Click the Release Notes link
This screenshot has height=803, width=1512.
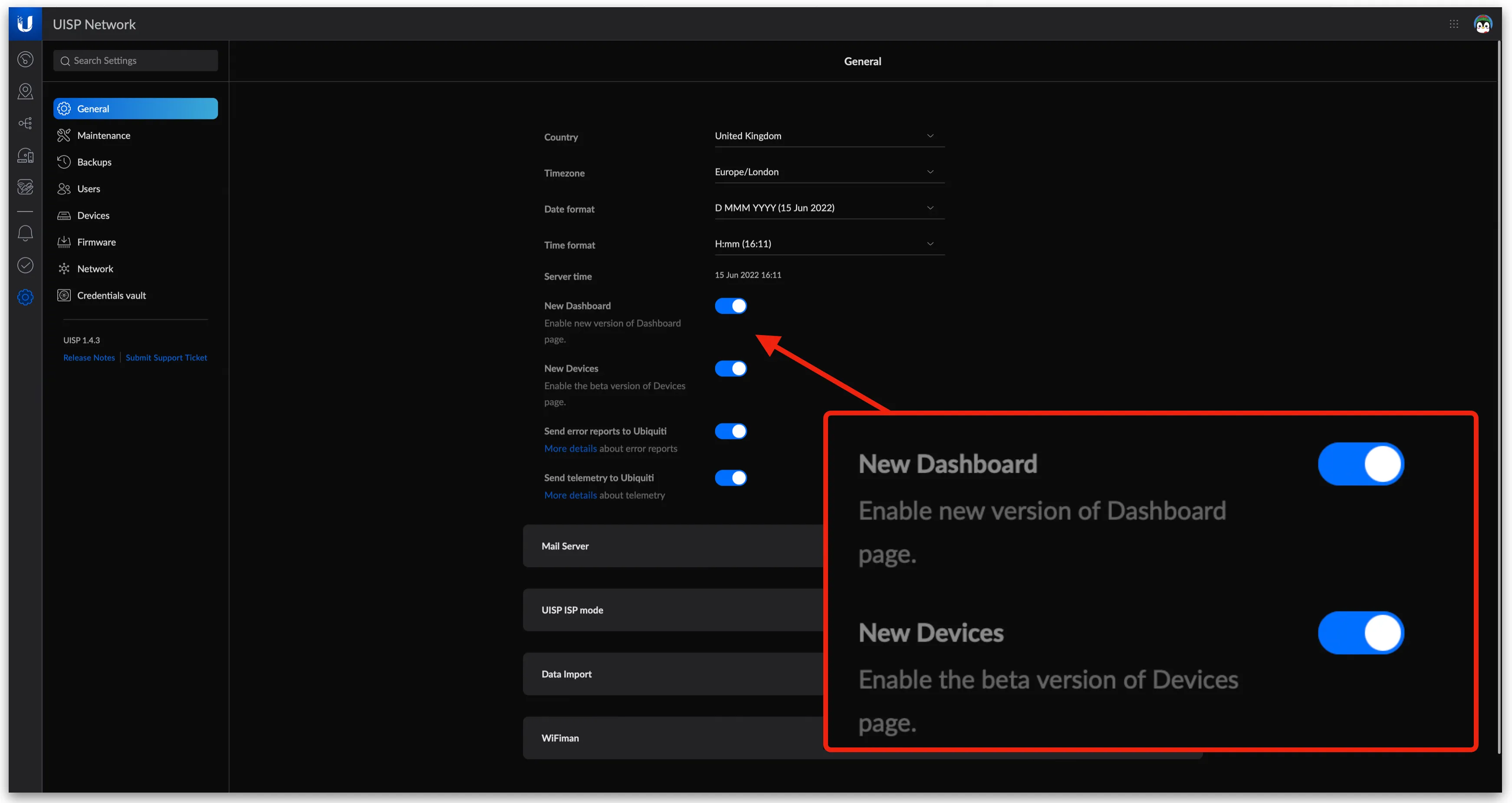pyautogui.click(x=89, y=358)
